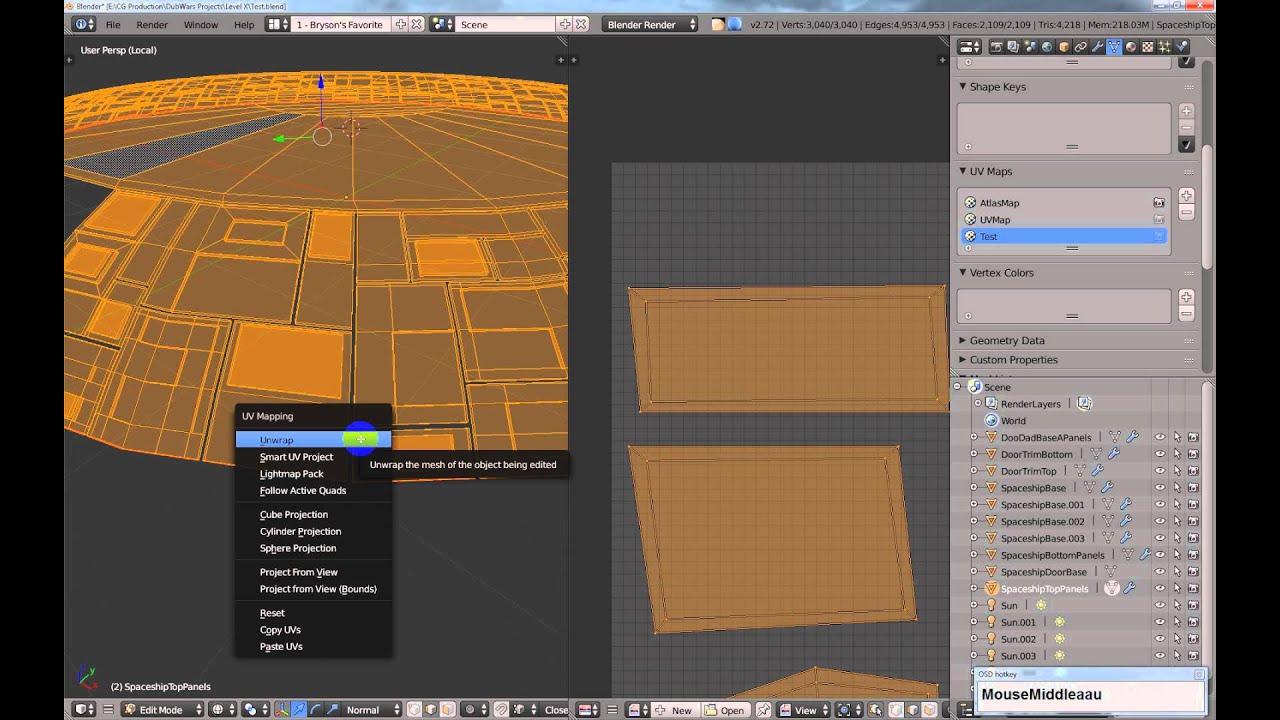
Task: Add a vertex color layer with plus
Action: coord(1186,297)
